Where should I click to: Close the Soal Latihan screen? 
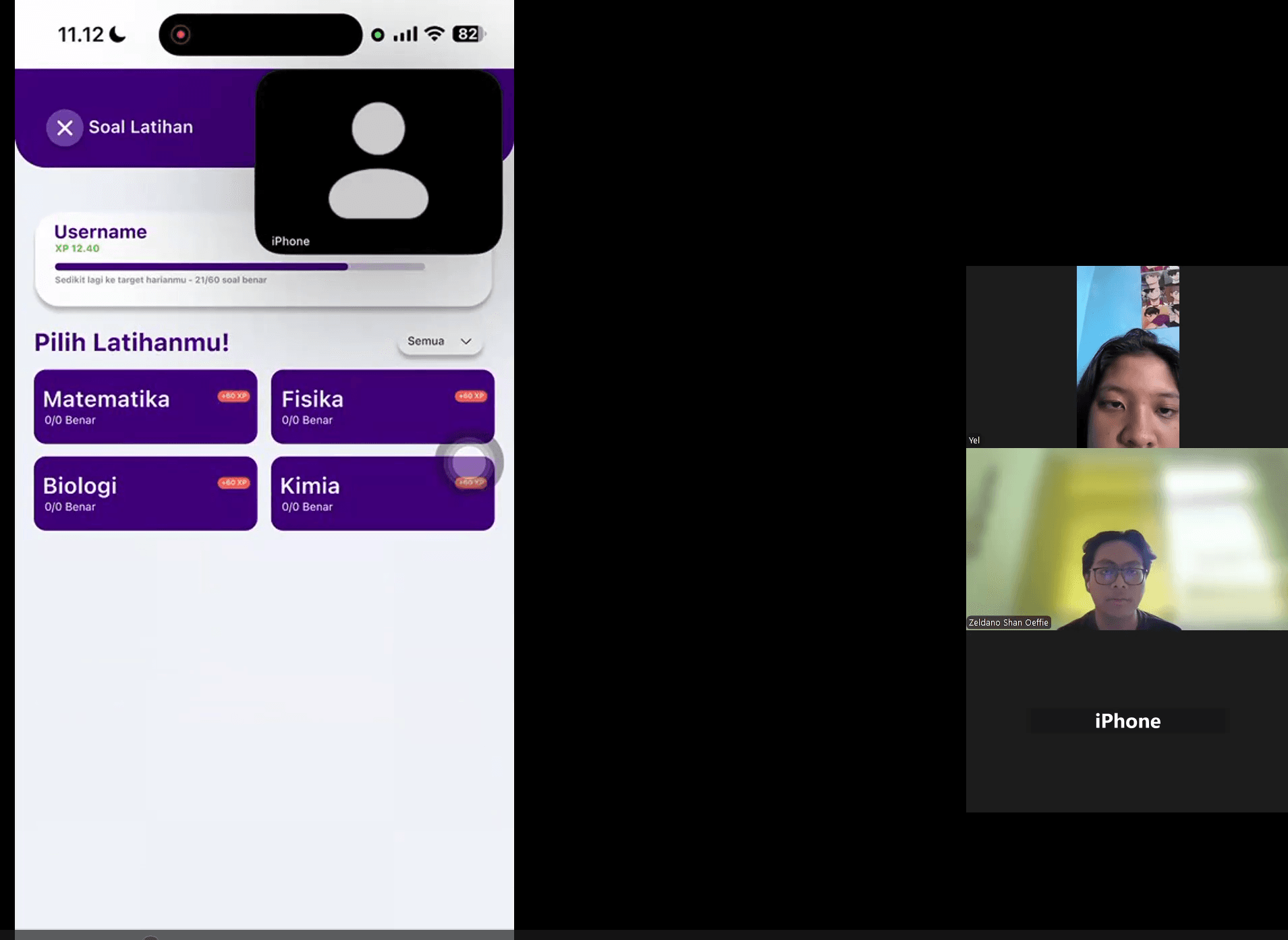pyautogui.click(x=65, y=128)
